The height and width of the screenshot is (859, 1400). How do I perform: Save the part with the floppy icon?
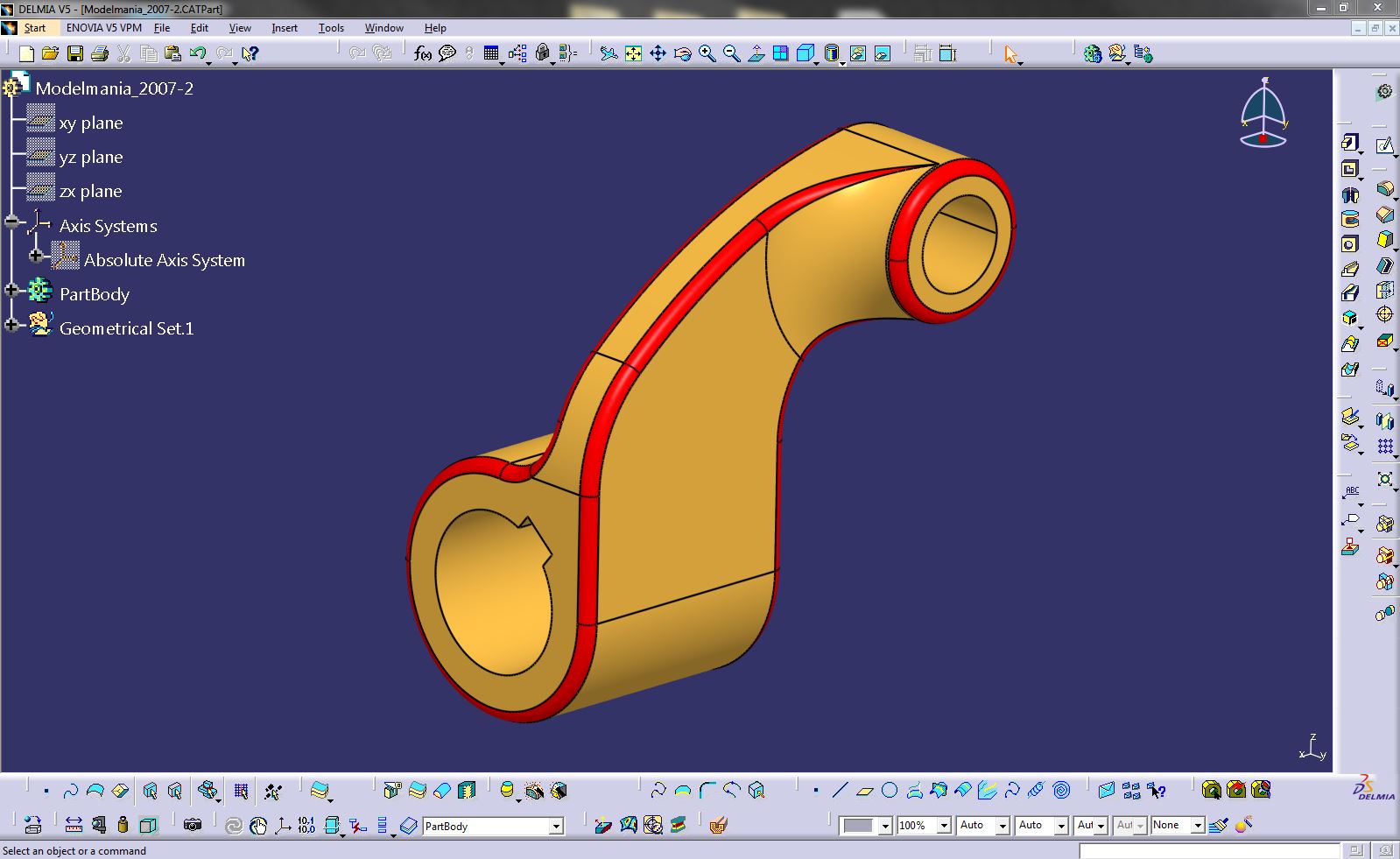75,54
